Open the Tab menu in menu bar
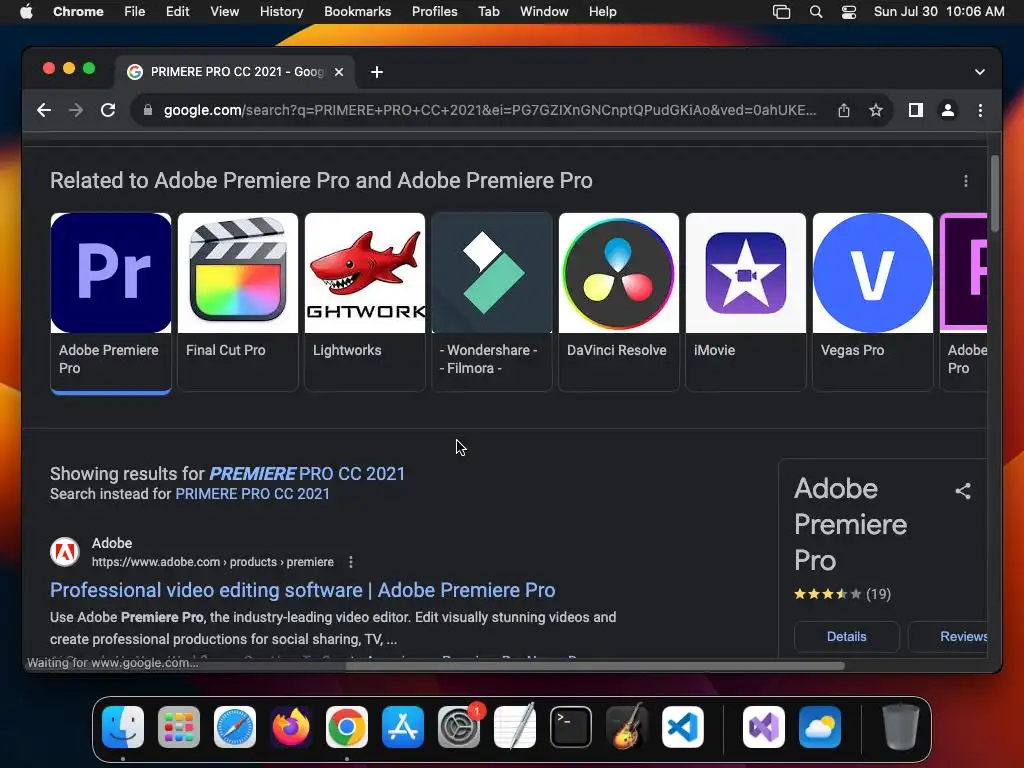 (x=488, y=12)
